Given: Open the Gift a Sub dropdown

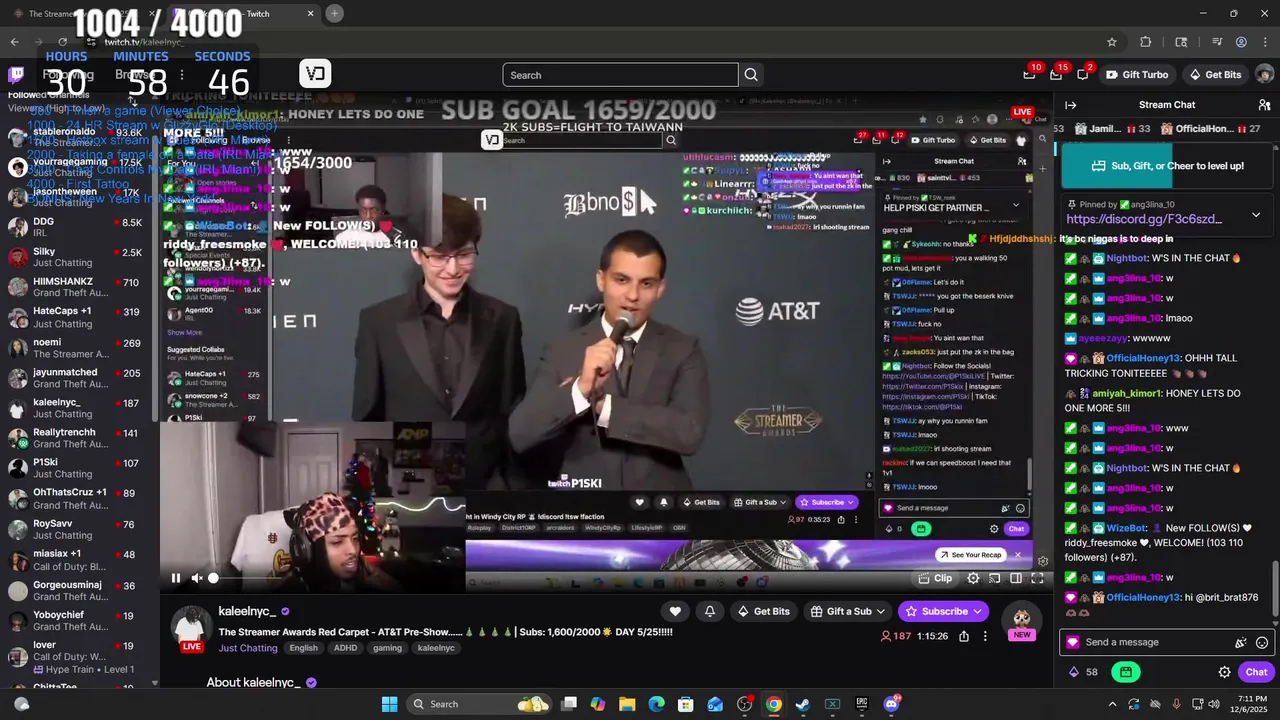Looking at the screenshot, I should point(848,611).
